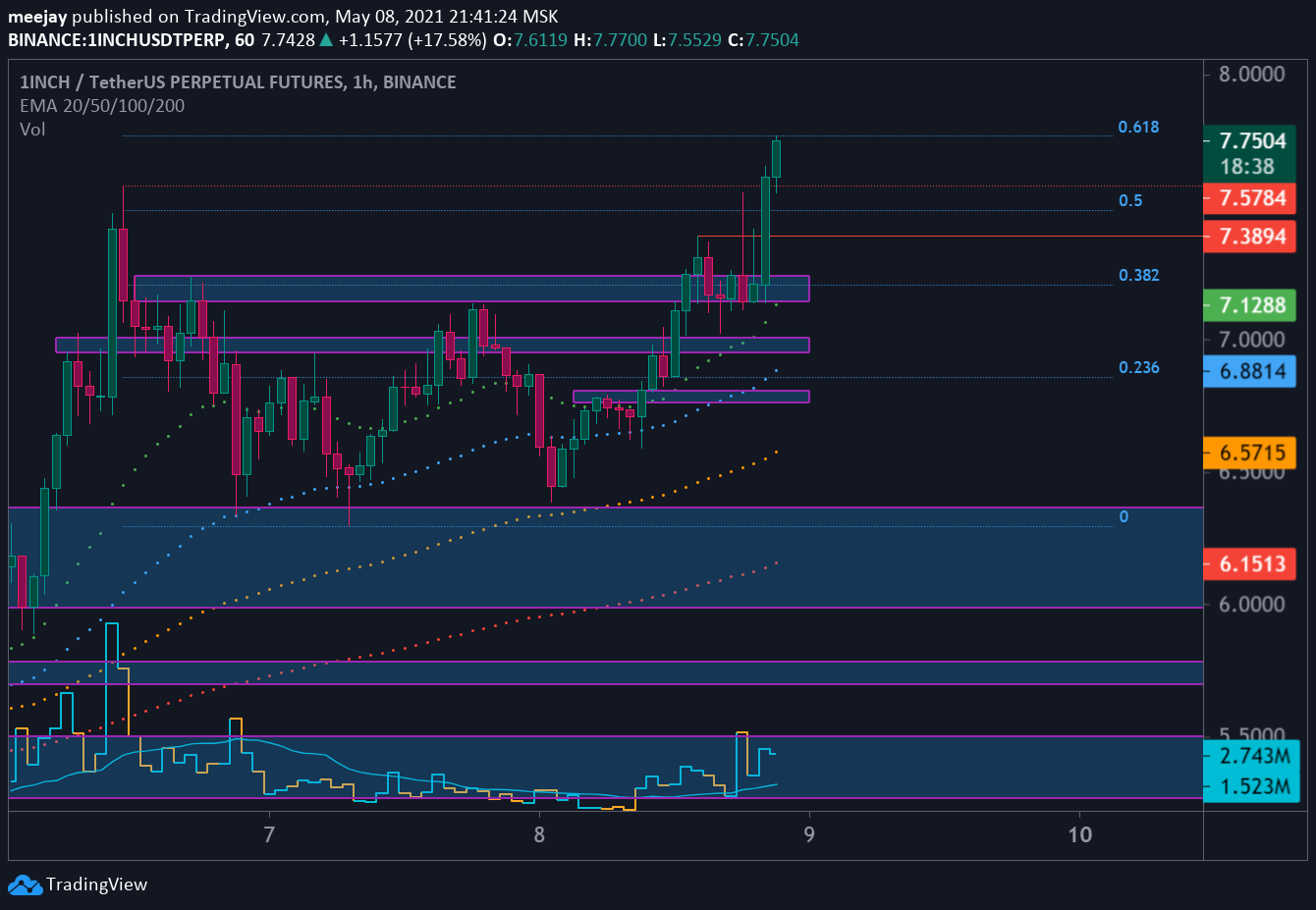Viewport: 1316px width, 910px height.
Task: Click date label 10 on time axis
Action: [x=1079, y=835]
